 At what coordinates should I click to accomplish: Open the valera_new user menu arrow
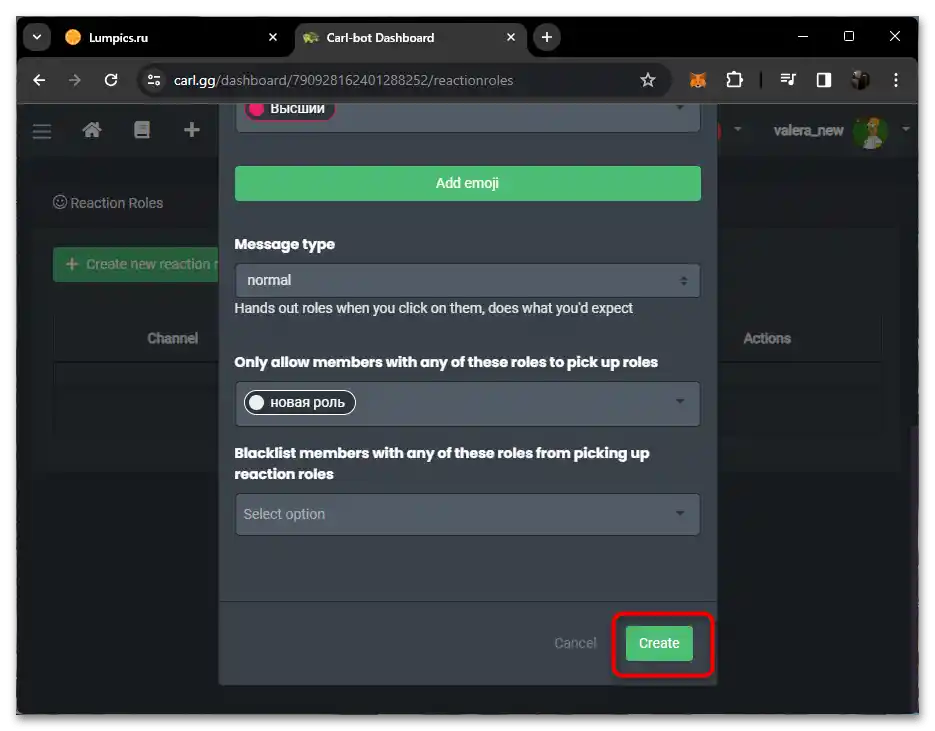tap(906, 129)
